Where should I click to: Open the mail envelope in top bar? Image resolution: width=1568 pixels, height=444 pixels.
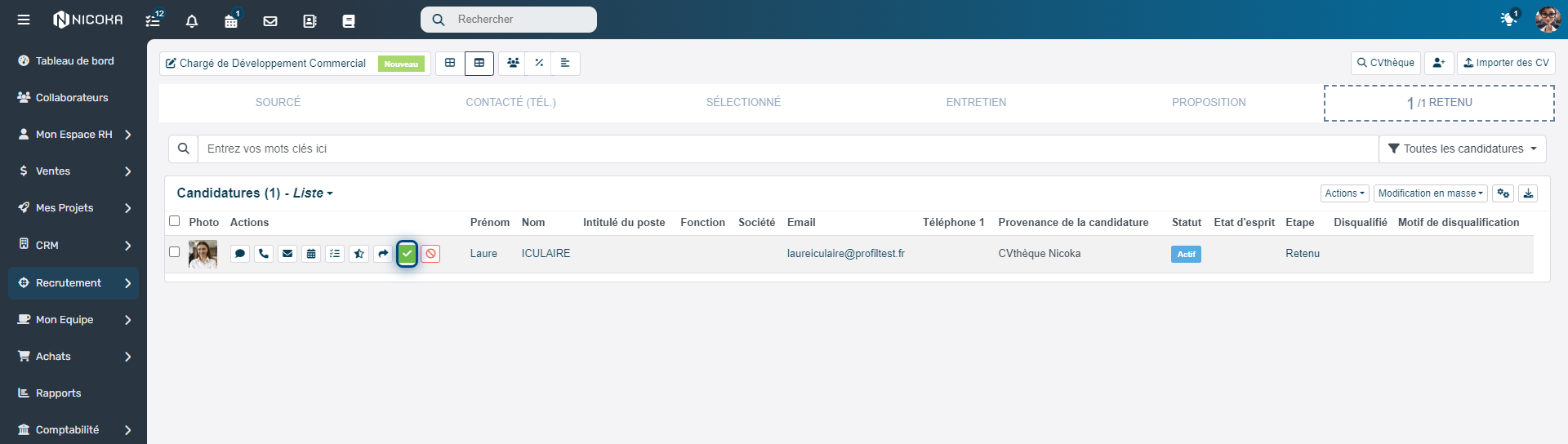pyautogui.click(x=270, y=21)
